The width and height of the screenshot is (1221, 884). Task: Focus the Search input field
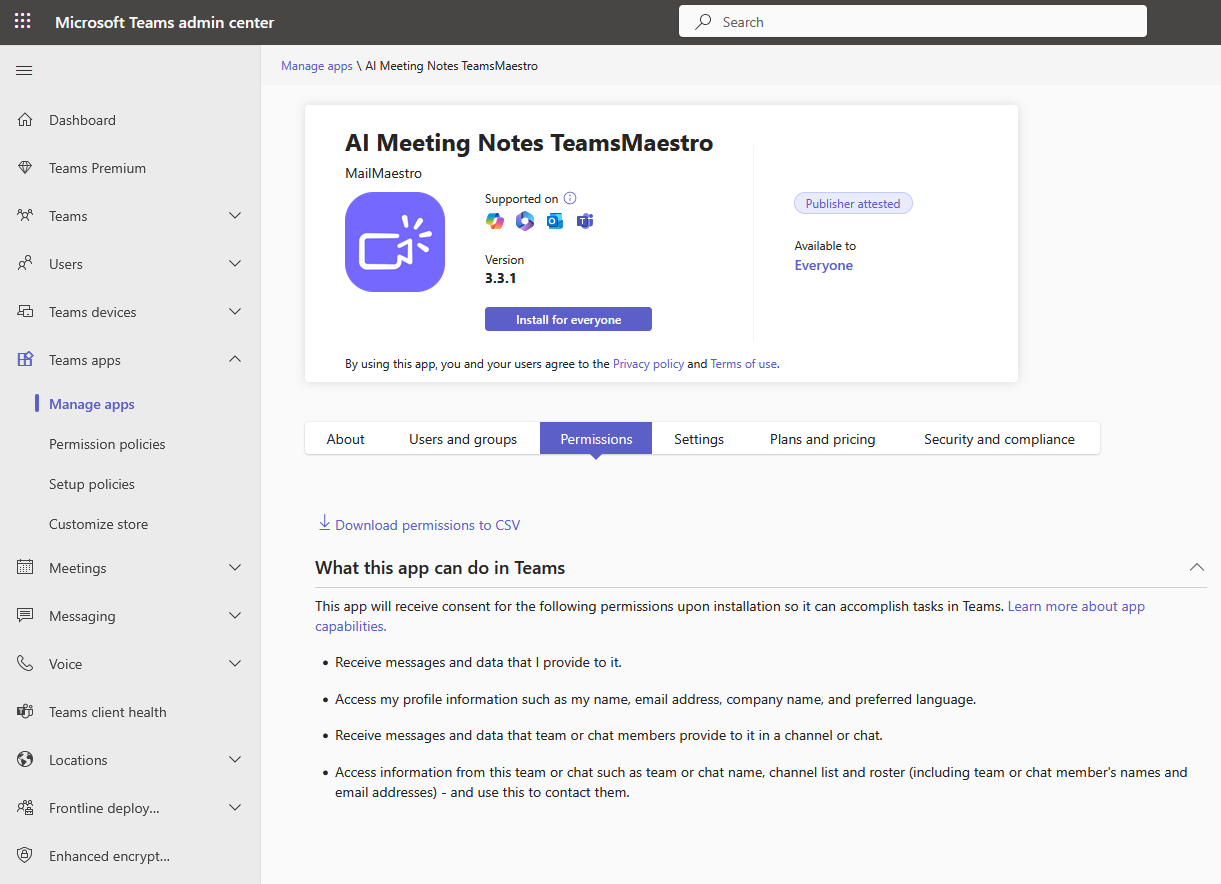(913, 22)
